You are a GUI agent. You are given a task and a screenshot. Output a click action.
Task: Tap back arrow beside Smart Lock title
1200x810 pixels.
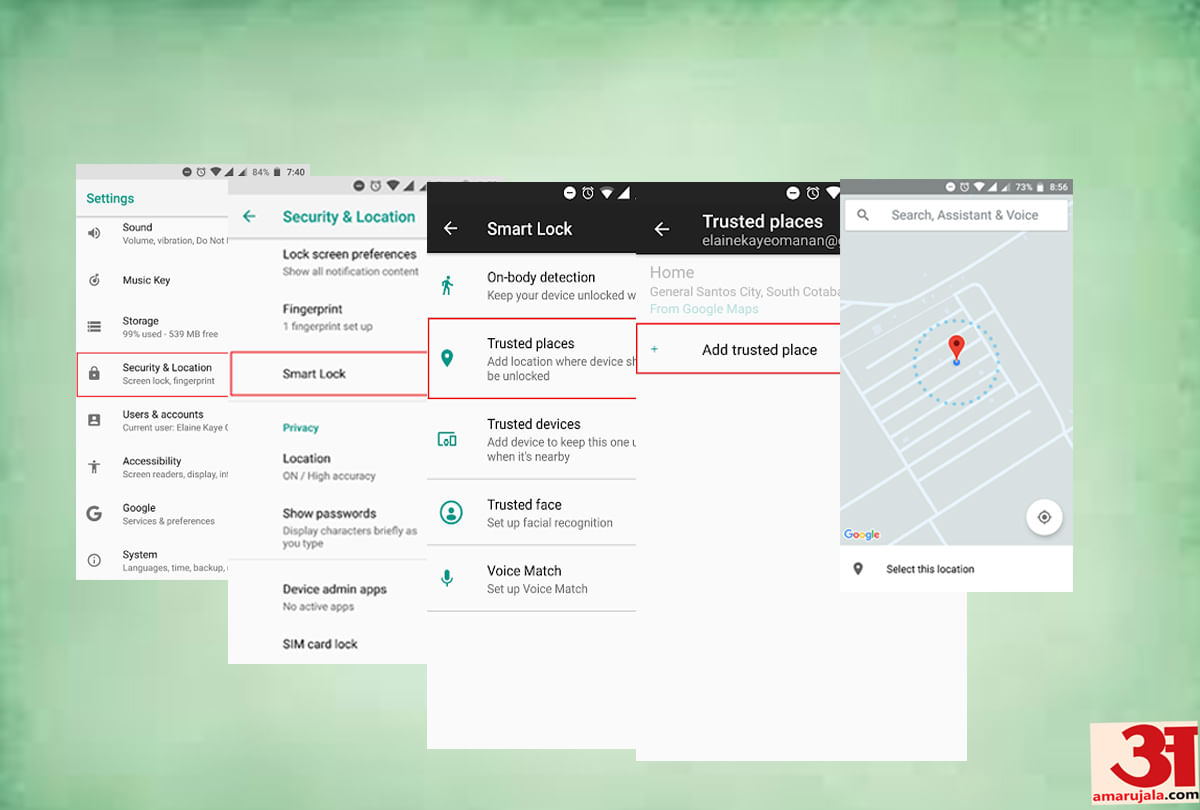tap(451, 229)
